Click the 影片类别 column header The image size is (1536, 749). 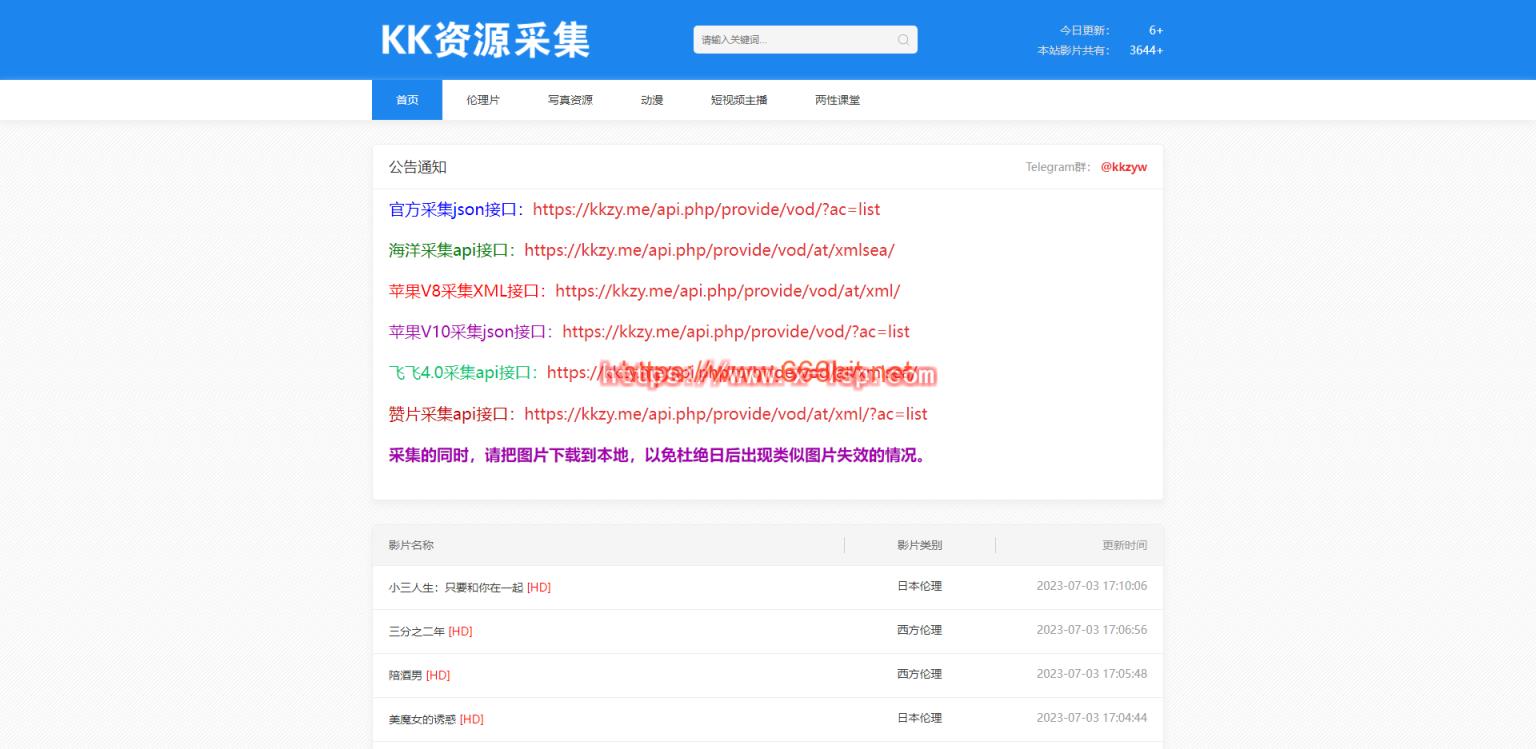pos(919,545)
